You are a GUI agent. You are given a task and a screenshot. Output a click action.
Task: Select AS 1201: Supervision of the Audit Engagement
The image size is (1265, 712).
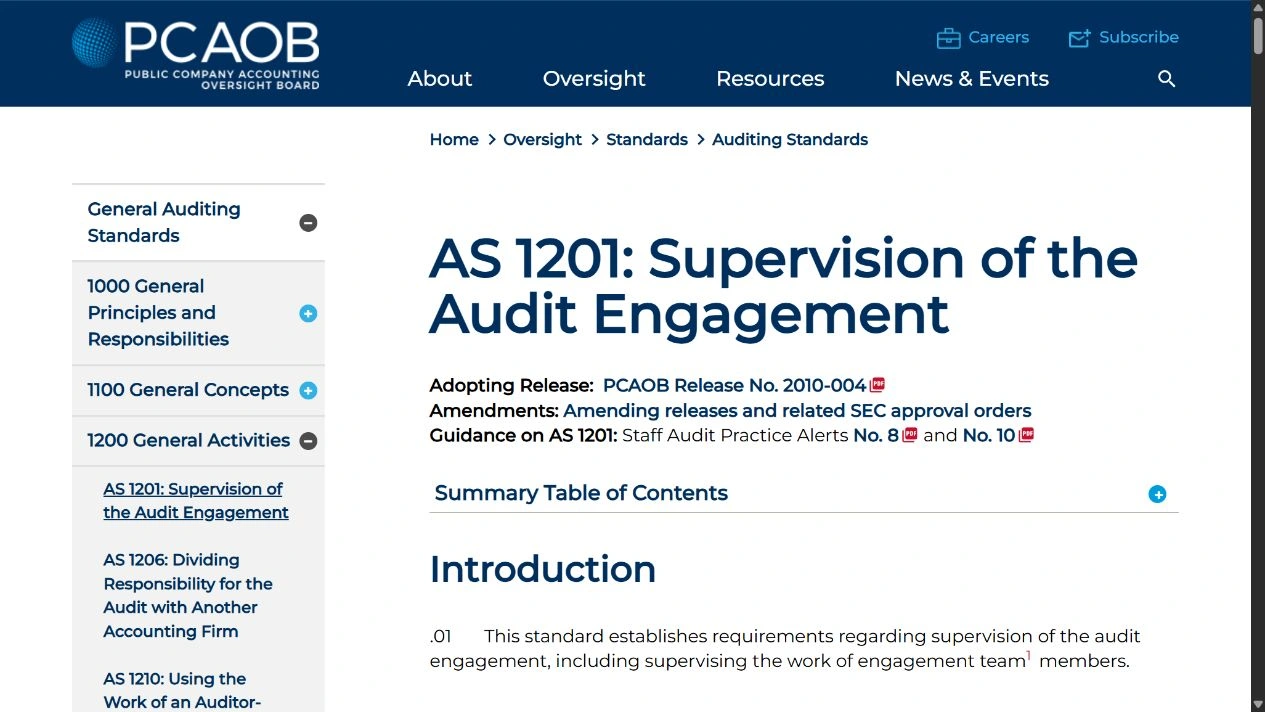(x=196, y=501)
